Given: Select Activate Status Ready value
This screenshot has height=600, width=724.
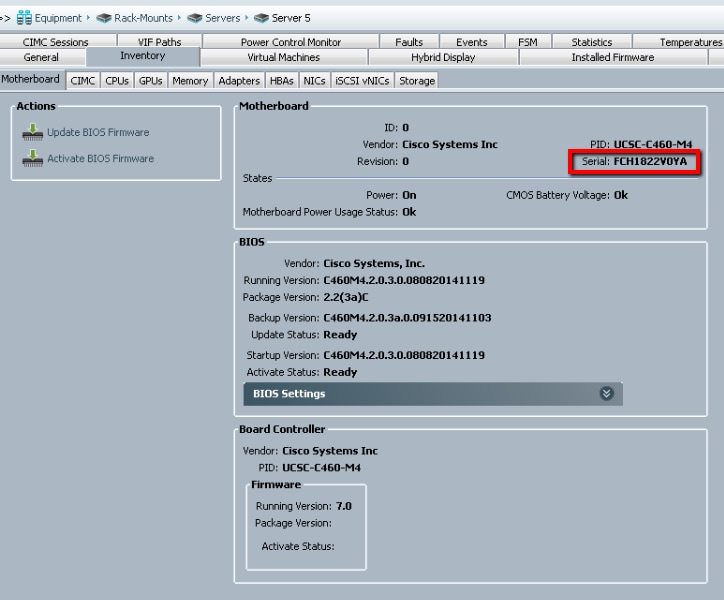Looking at the screenshot, I should [340, 372].
